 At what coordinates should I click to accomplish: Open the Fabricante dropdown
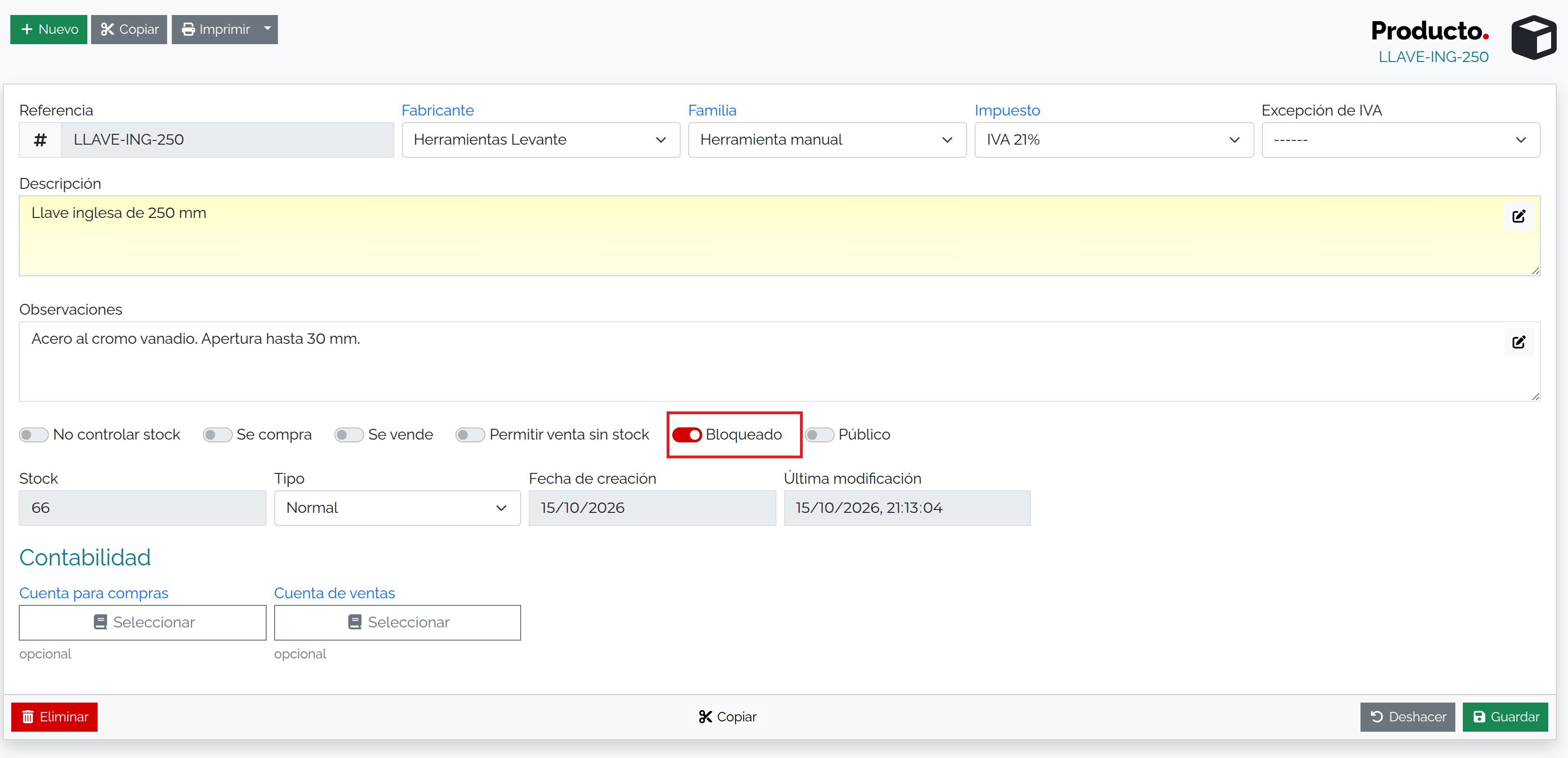click(x=540, y=140)
